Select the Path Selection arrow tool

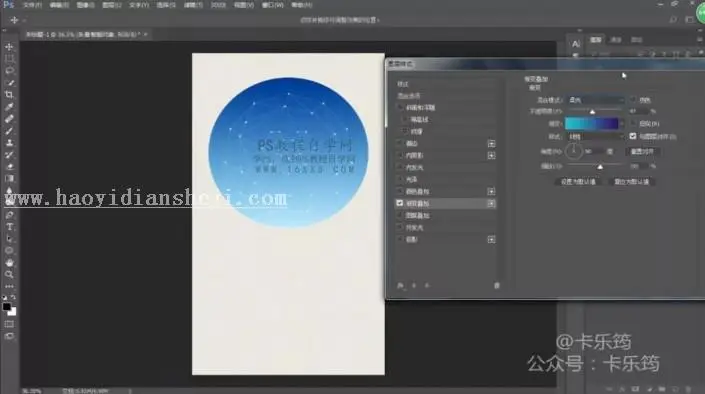click(9, 239)
